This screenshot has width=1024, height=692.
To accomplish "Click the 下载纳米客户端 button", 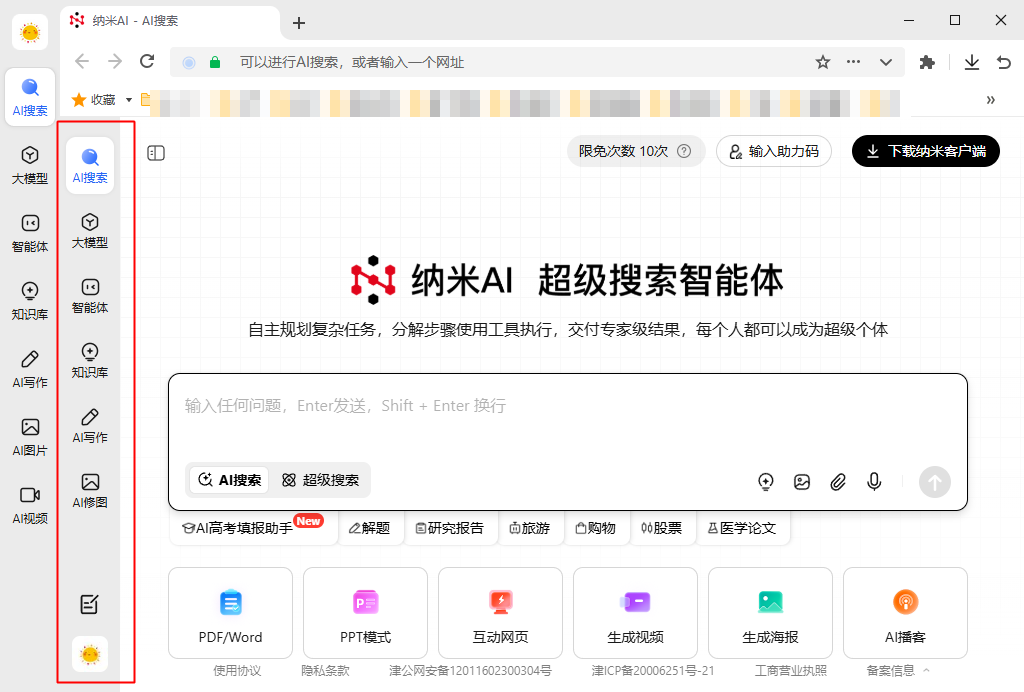I will (x=925, y=151).
